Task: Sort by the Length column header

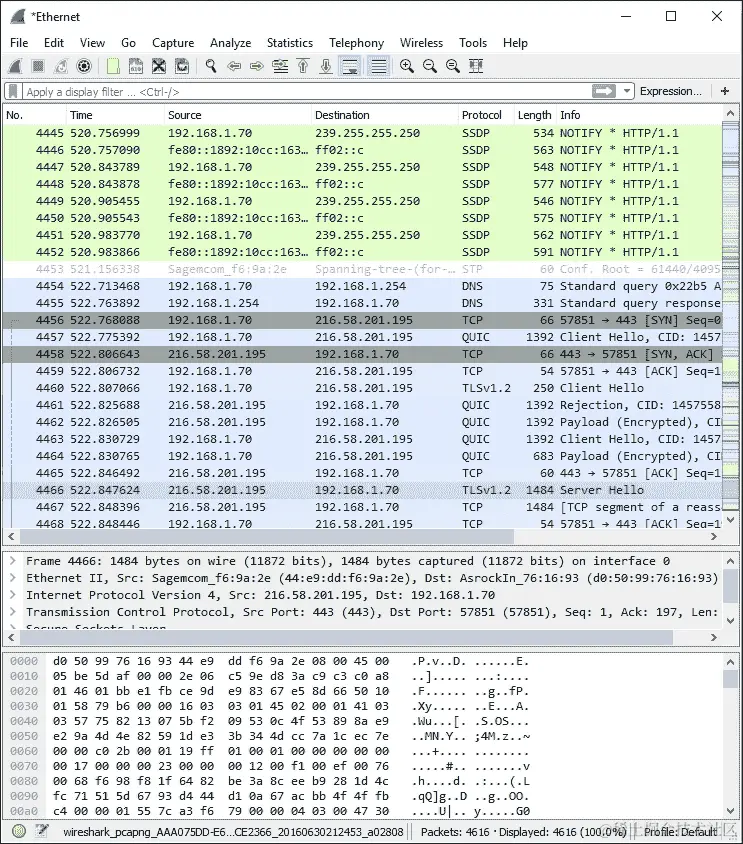Action: coord(535,115)
